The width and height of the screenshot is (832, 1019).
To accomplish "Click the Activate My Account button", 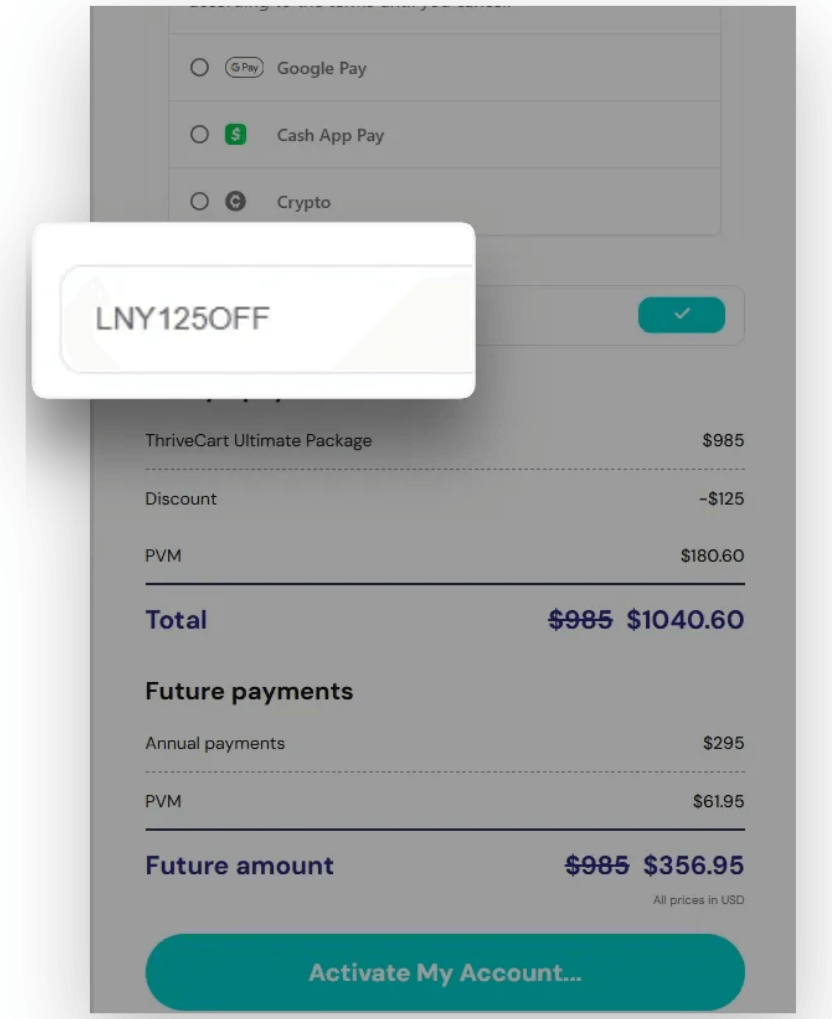I will pyautogui.click(x=444, y=972).
